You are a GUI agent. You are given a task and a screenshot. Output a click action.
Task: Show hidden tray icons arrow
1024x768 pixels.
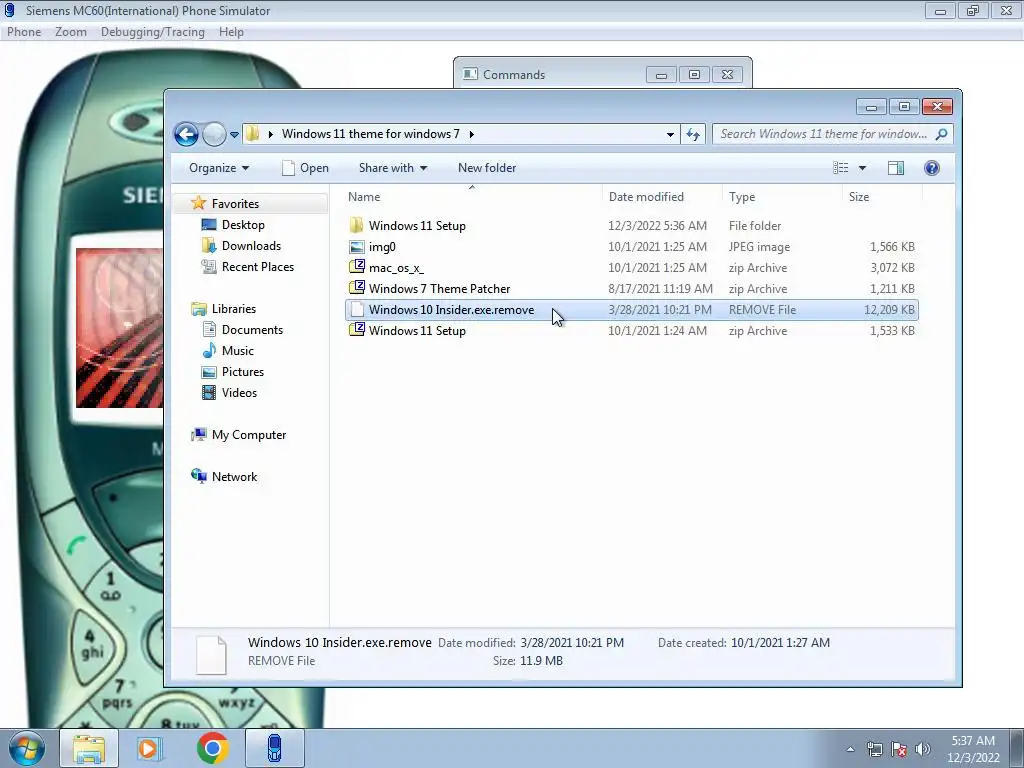pos(850,749)
